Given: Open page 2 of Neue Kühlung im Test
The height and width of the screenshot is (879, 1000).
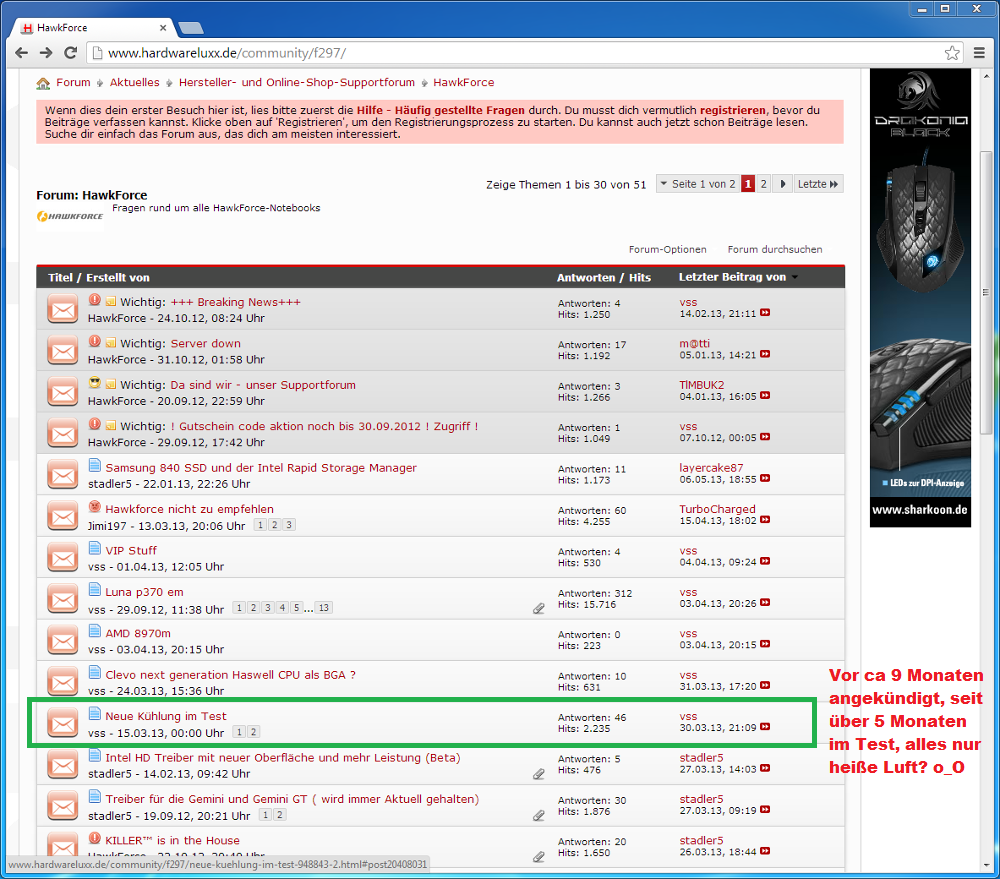Looking at the screenshot, I should tap(253, 732).
